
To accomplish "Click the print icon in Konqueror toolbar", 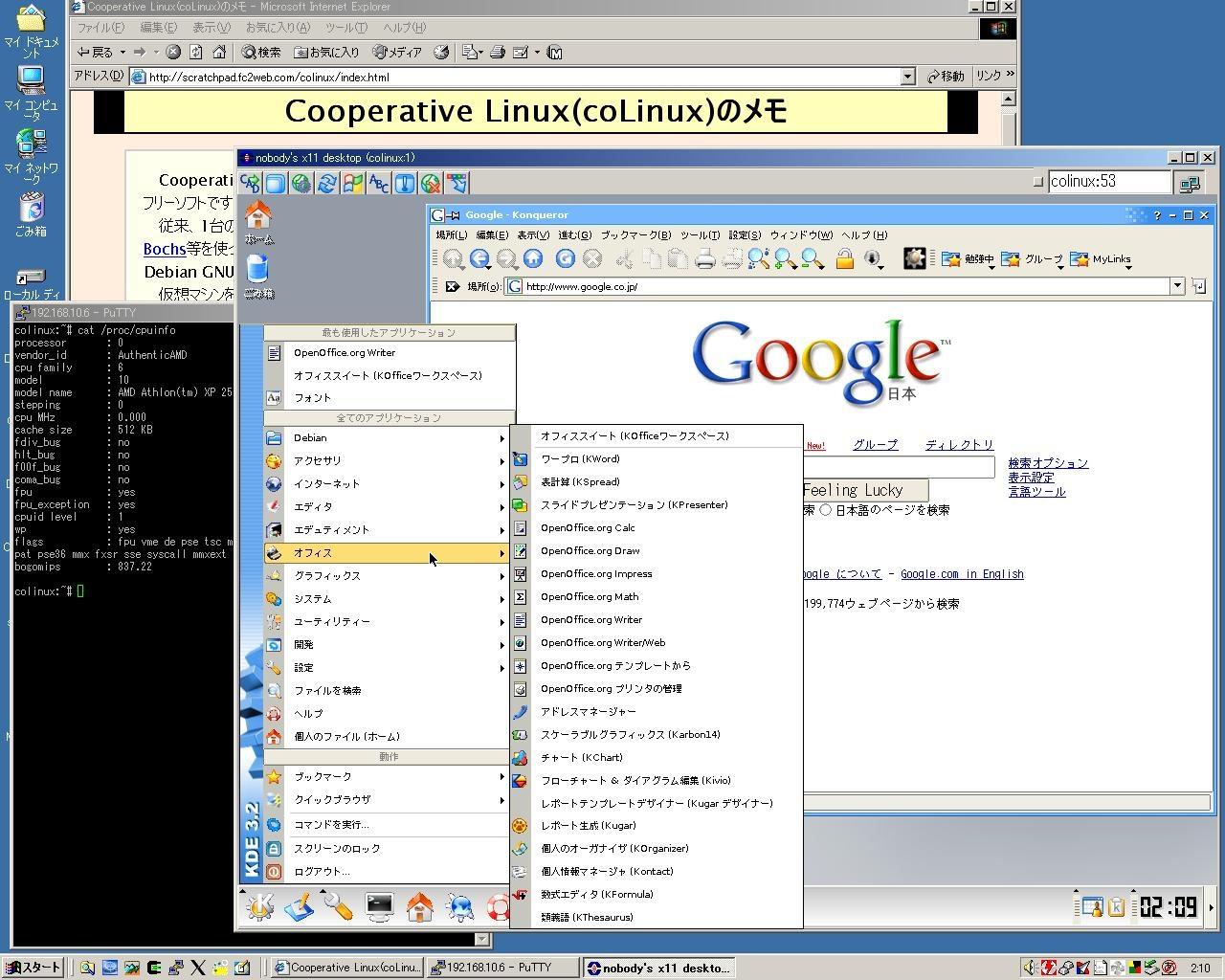I will pos(705,258).
